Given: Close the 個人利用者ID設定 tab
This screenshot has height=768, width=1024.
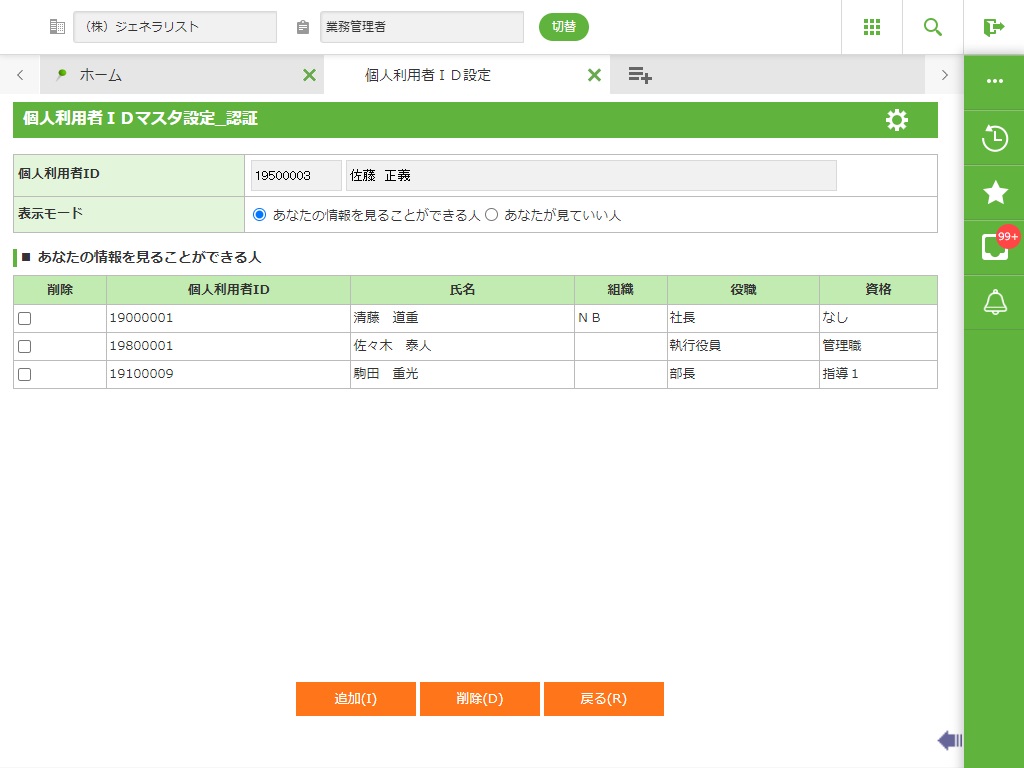Looking at the screenshot, I should [594, 75].
